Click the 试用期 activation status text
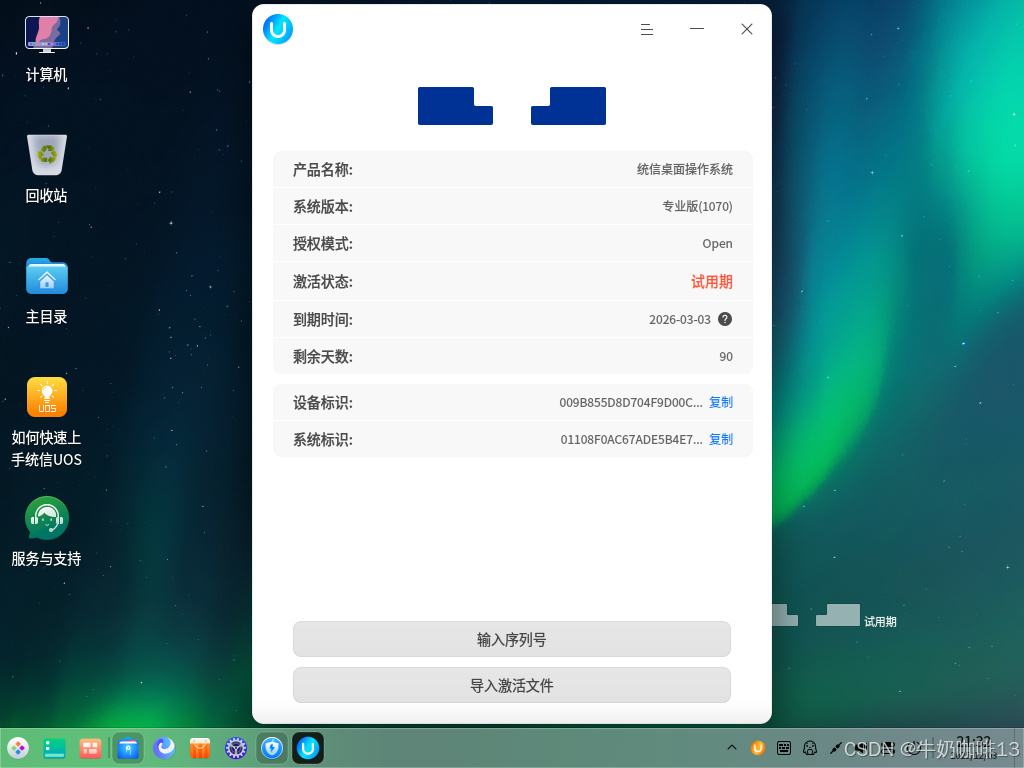 tap(712, 281)
